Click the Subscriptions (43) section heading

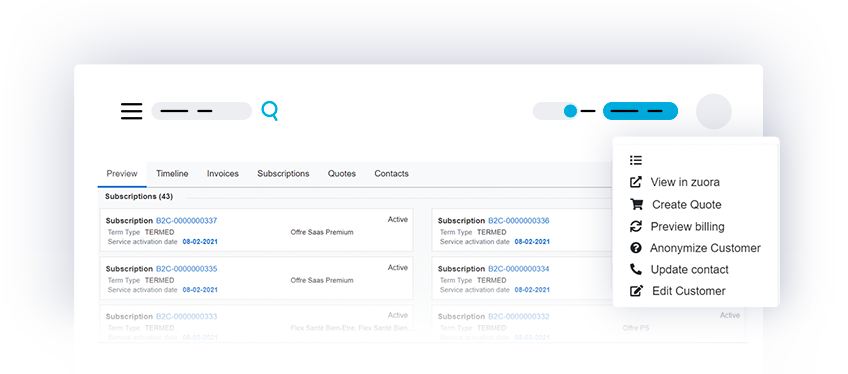coord(139,196)
